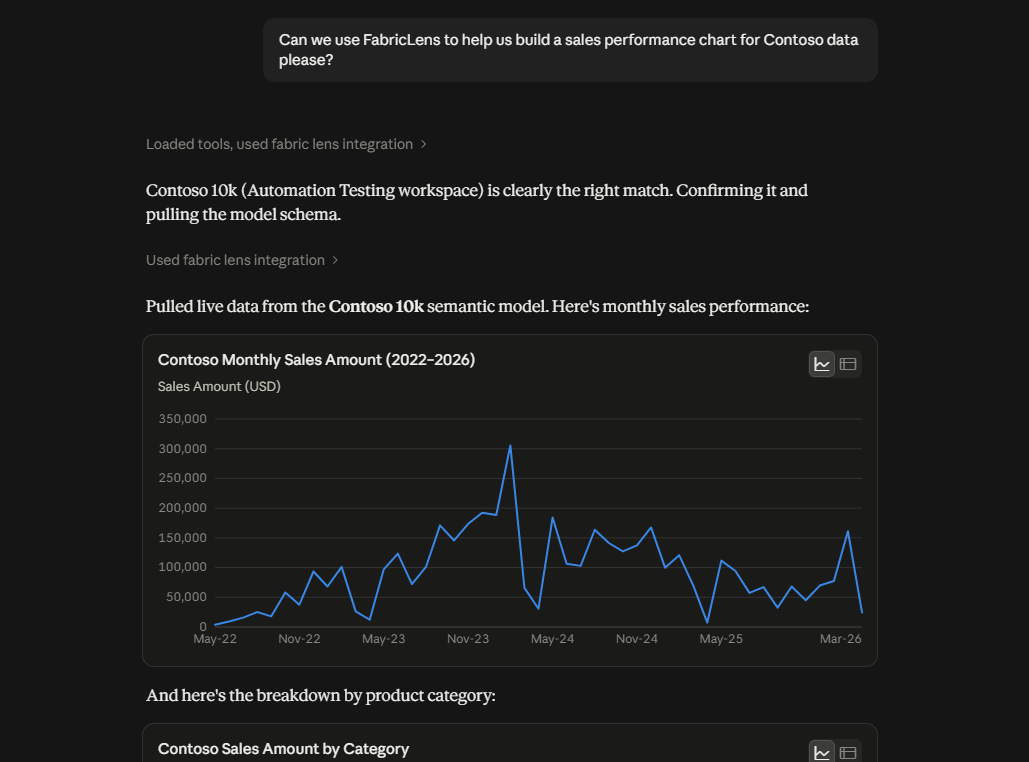Screen dimensions: 1029x762
Task: Click the May-23 x-axis label
Action: coord(384,639)
